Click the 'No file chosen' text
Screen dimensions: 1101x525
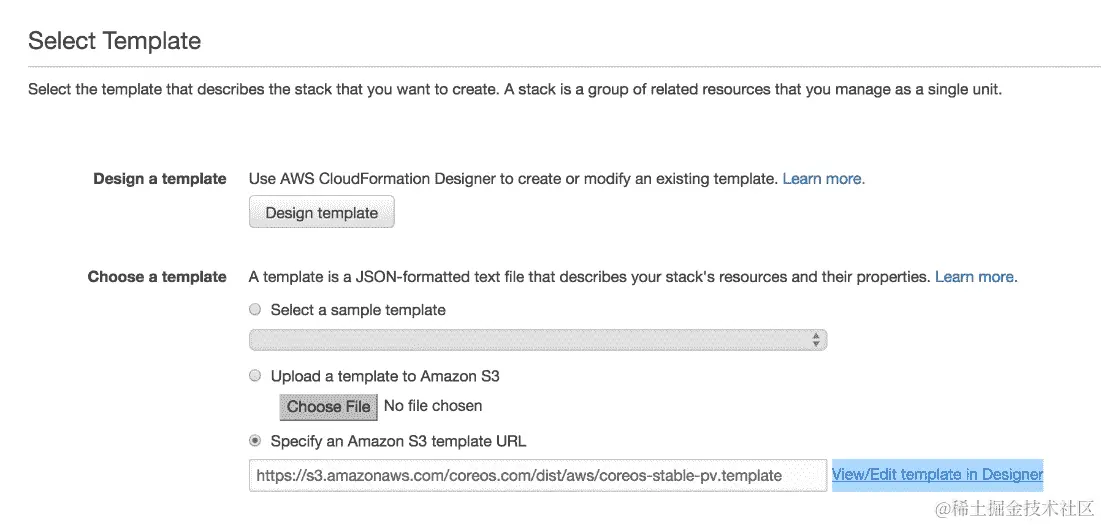[433, 406]
